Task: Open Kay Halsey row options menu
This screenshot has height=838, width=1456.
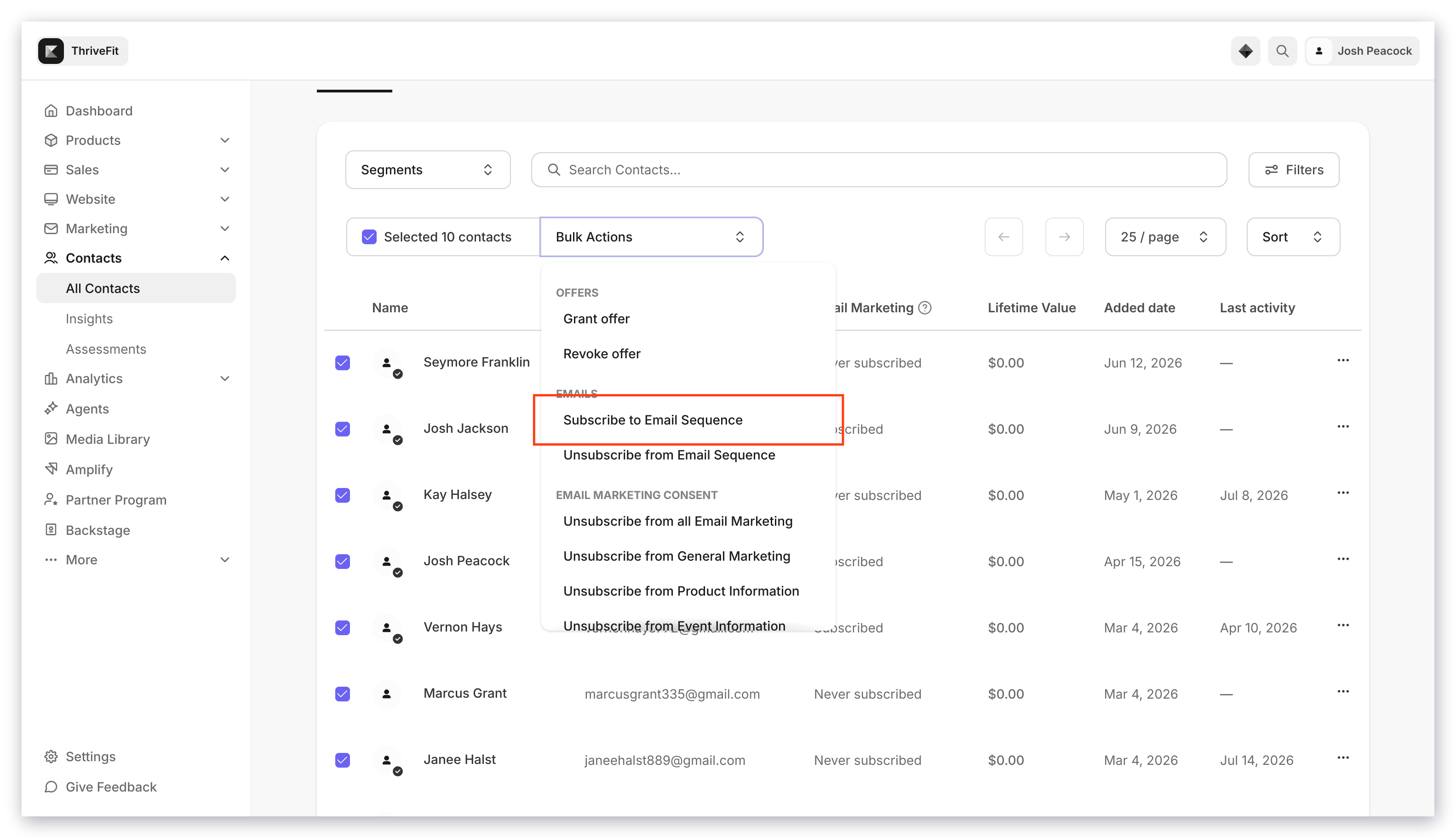Action: tap(1342, 493)
